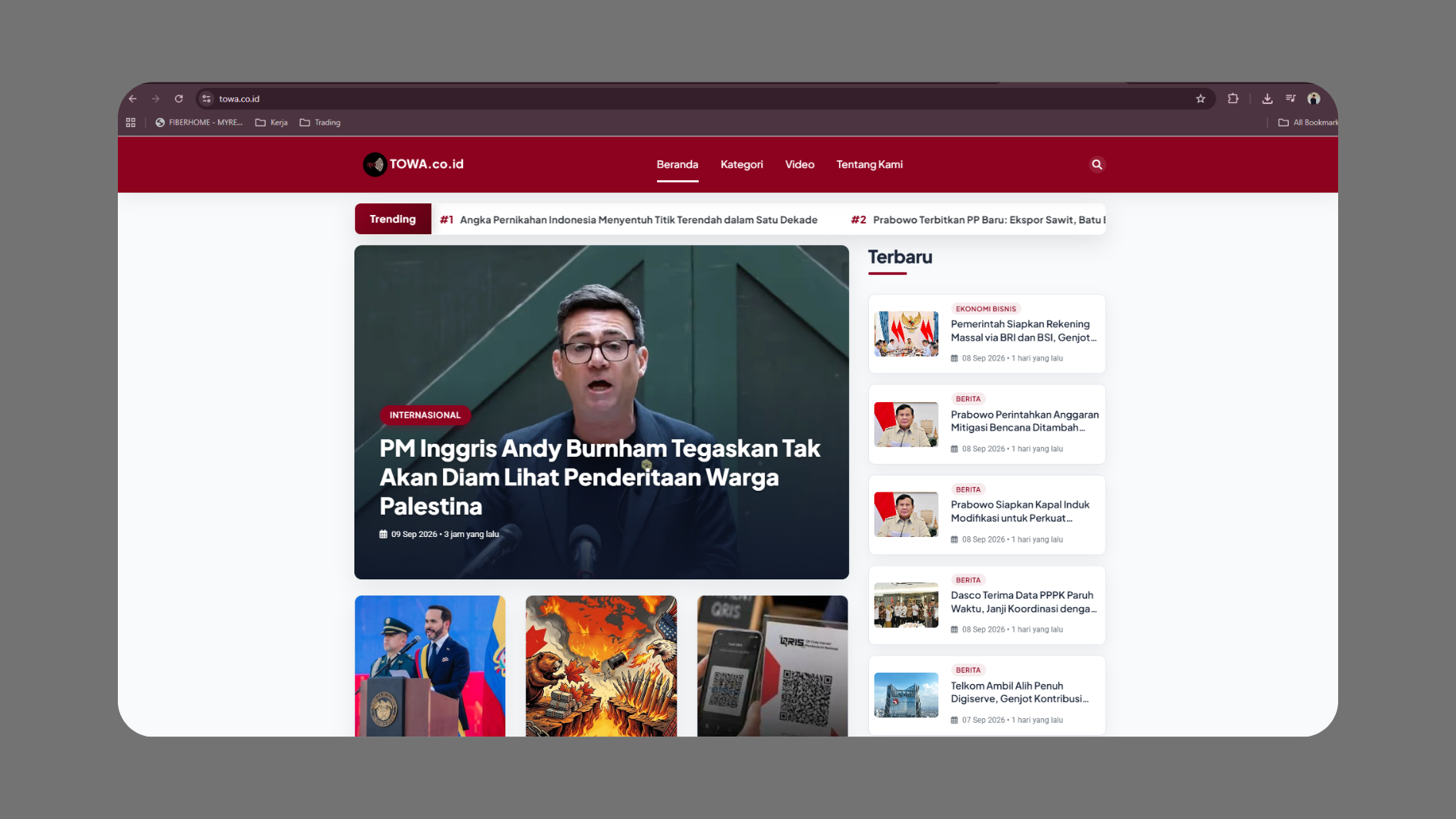Reload the towa.co.id page
The image size is (1456, 819).
[x=179, y=99]
